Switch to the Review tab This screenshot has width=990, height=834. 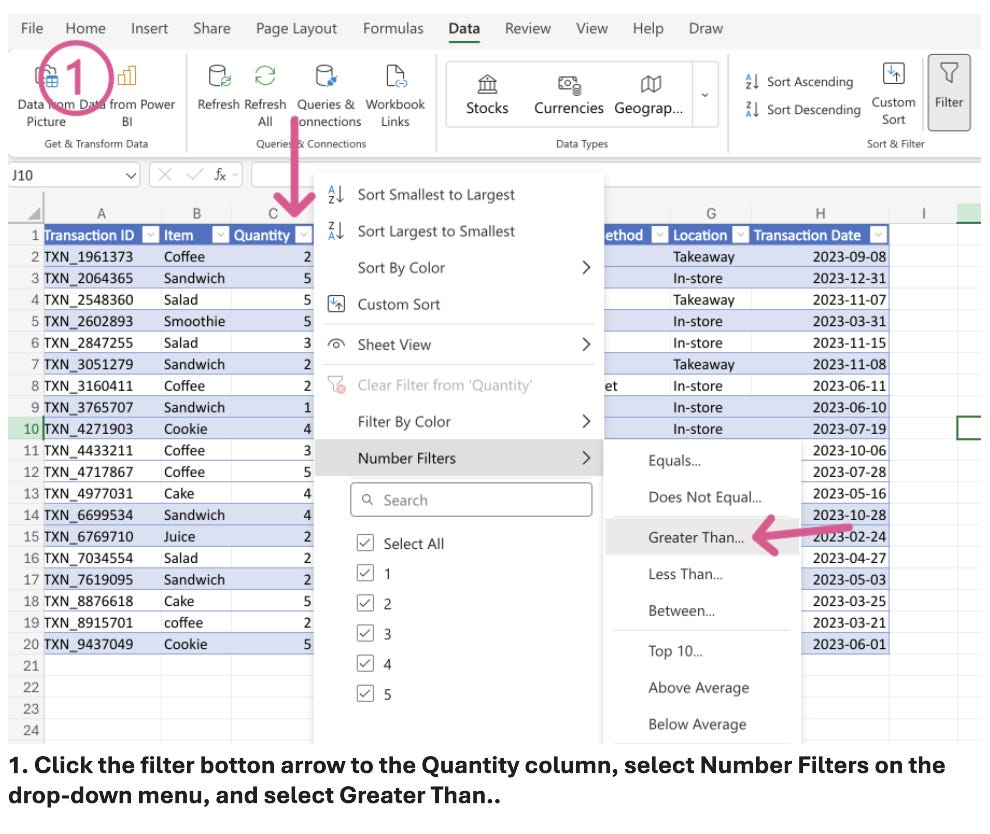(528, 28)
